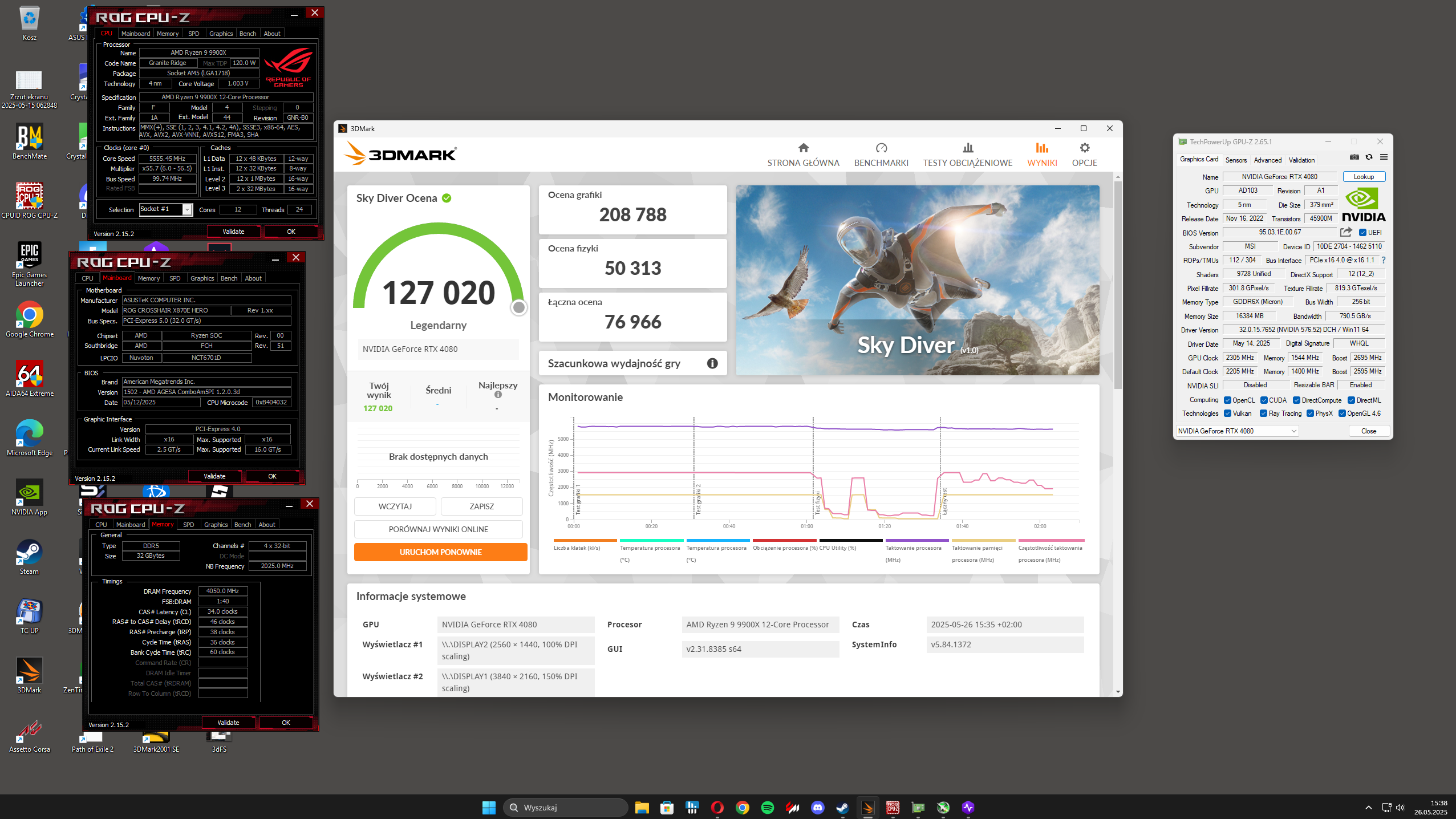
Task: Show hidden system tray icons chevron
Action: (x=1368, y=808)
